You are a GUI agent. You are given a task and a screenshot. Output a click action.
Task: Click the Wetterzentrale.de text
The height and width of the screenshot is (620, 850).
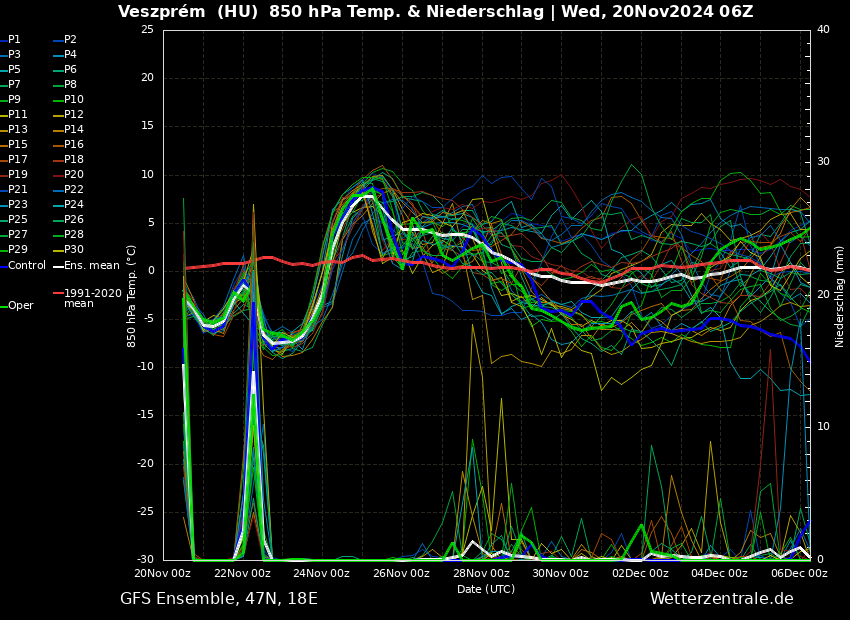tap(721, 599)
